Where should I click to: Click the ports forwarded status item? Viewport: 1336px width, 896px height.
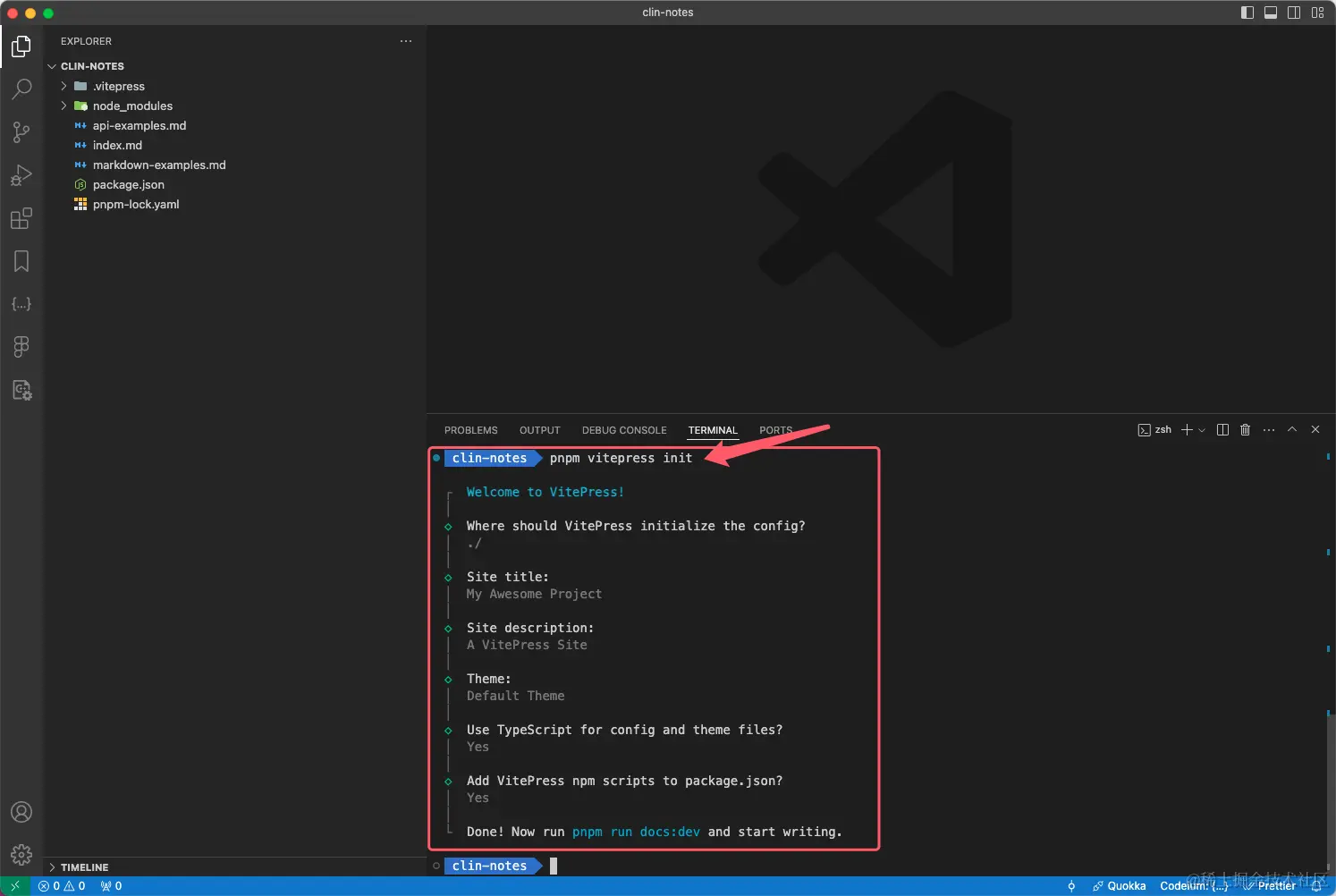[111, 886]
